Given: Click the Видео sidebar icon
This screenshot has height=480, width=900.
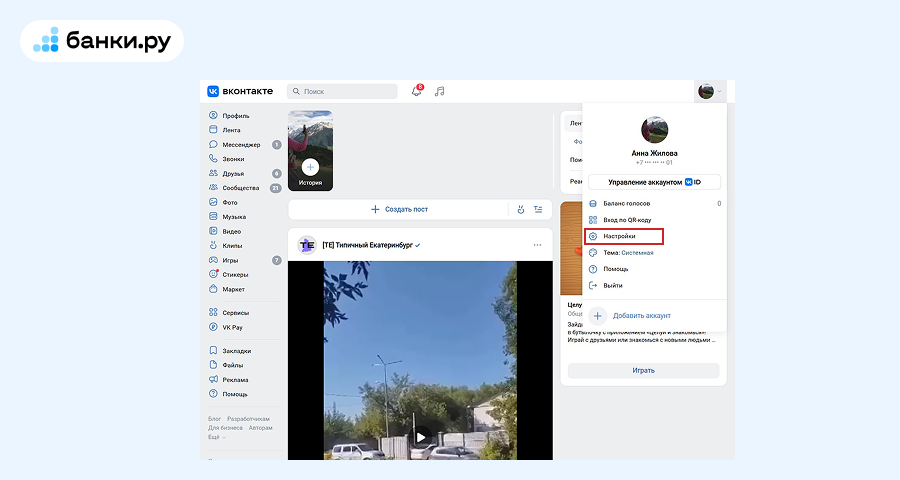Looking at the screenshot, I should coord(213,231).
